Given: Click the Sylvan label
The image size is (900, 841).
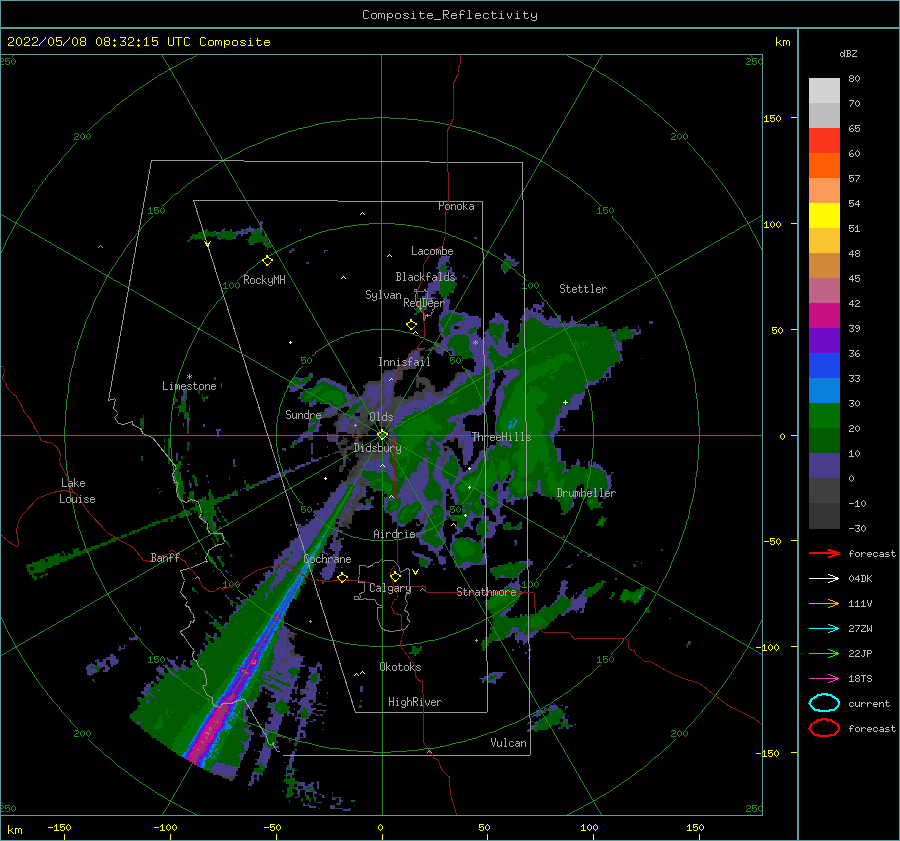Looking at the screenshot, I should [383, 295].
